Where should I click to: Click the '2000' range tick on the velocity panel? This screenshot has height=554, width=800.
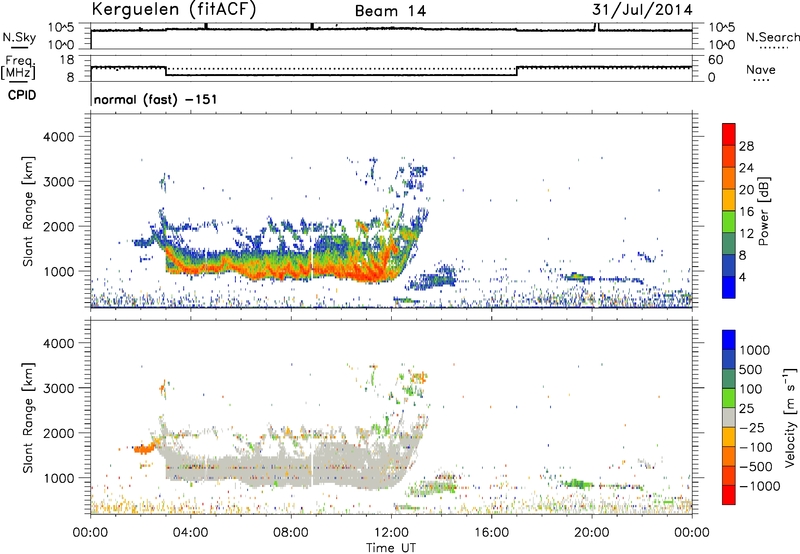[x=58, y=433]
